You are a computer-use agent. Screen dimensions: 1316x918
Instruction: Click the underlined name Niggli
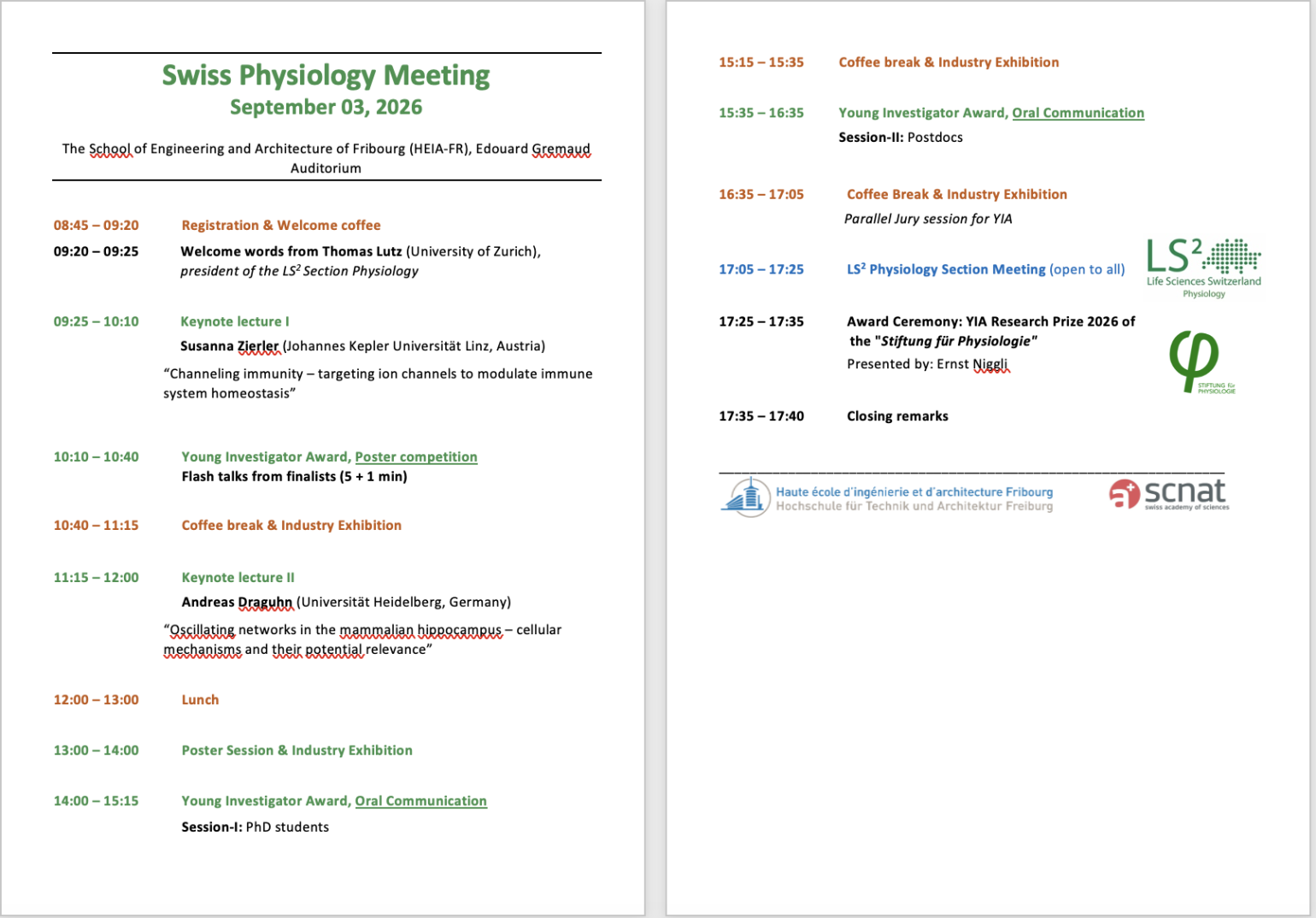click(990, 364)
